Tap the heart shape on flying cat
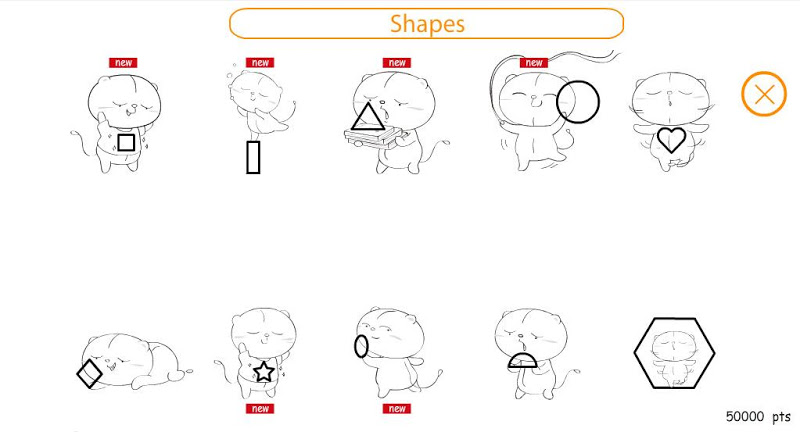 click(x=671, y=140)
